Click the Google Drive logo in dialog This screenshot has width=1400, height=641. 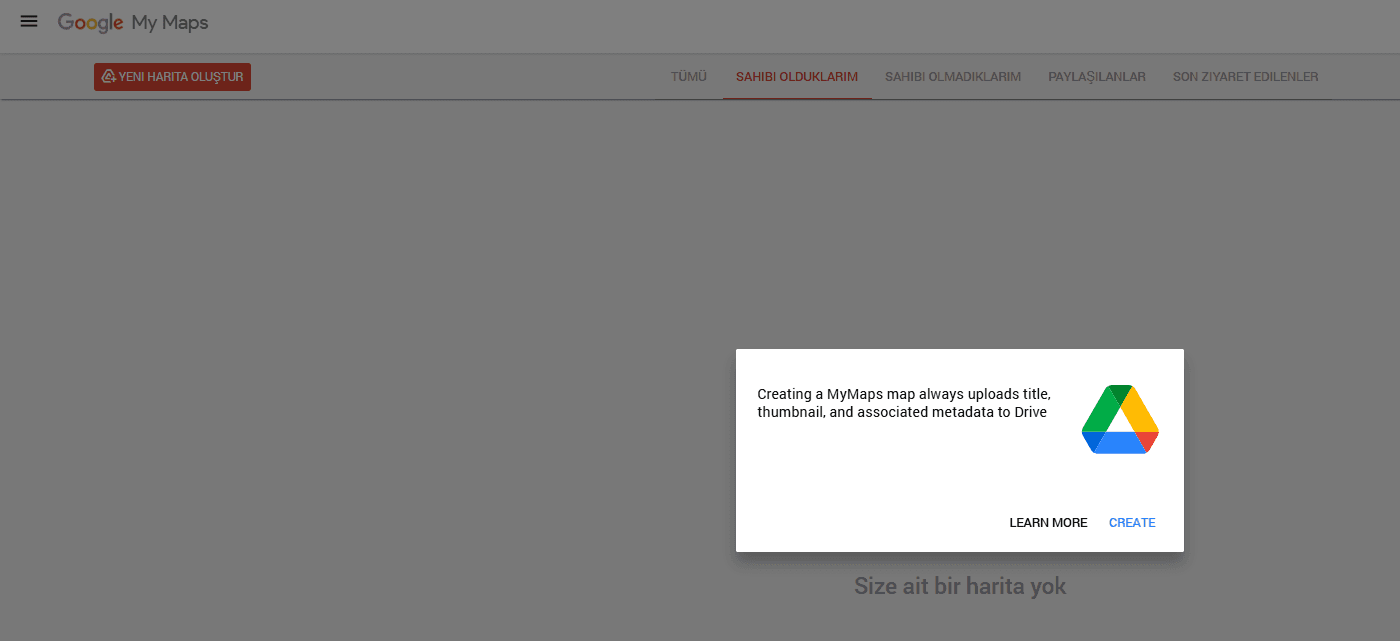[1119, 419]
